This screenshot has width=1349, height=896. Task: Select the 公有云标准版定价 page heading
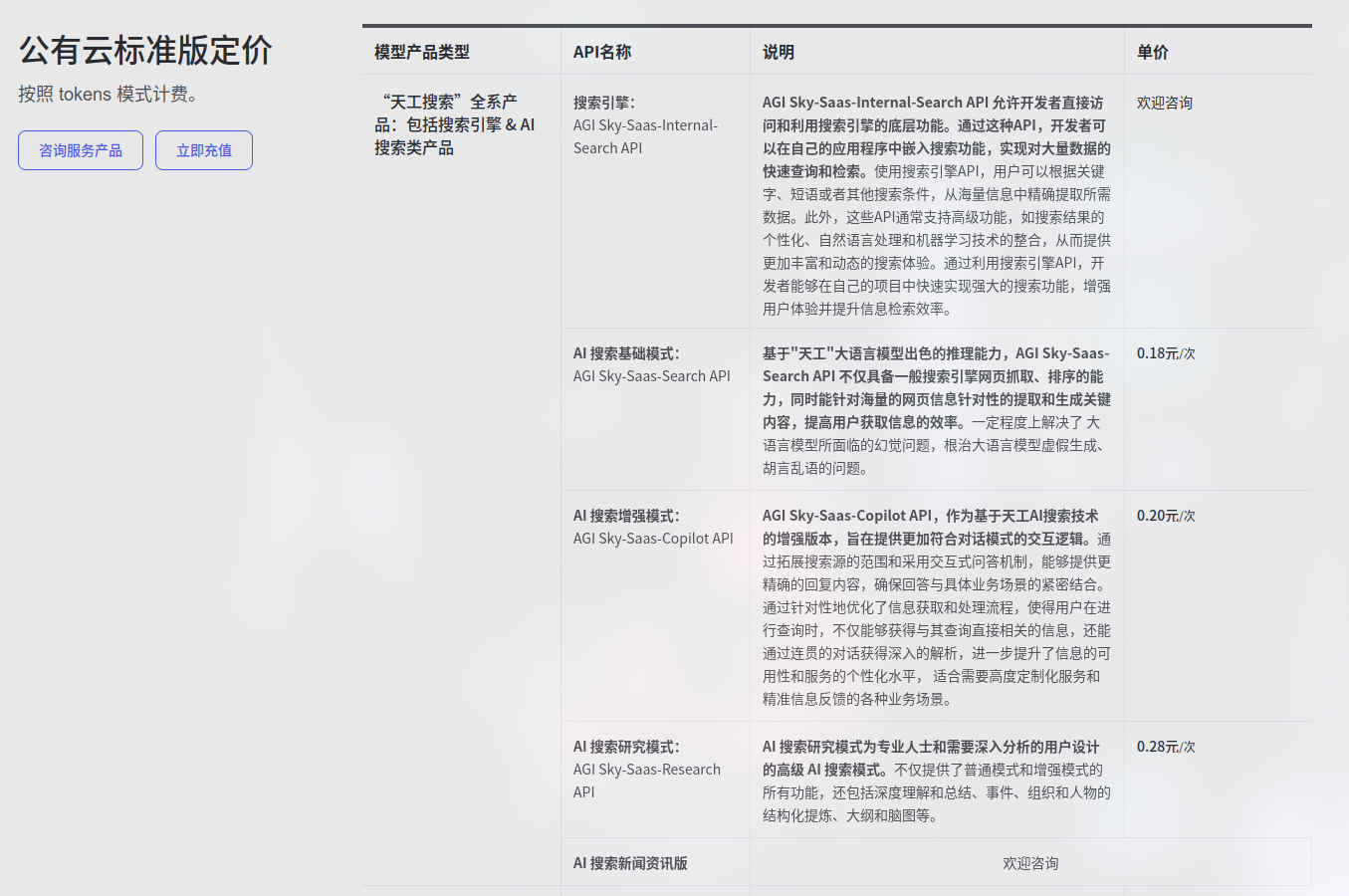pyautogui.click(x=145, y=50)
